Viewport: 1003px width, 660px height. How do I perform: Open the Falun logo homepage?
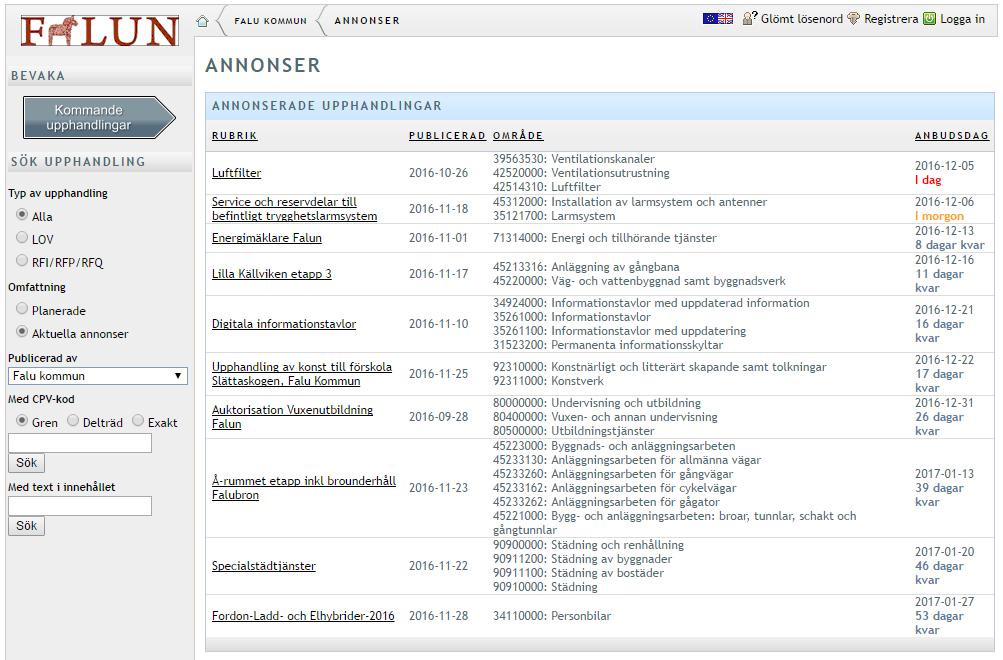pos(99,31)
